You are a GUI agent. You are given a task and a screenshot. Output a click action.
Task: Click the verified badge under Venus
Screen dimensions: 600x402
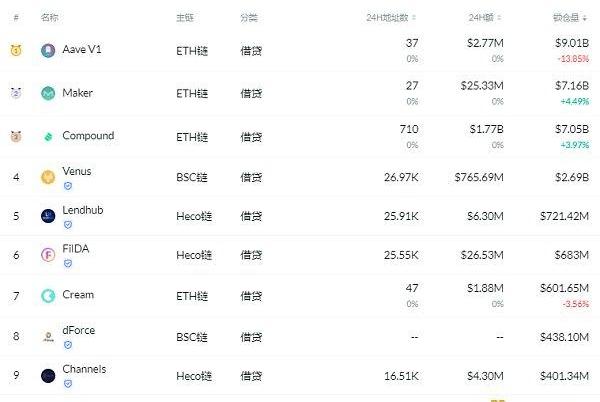coord(68,186)
